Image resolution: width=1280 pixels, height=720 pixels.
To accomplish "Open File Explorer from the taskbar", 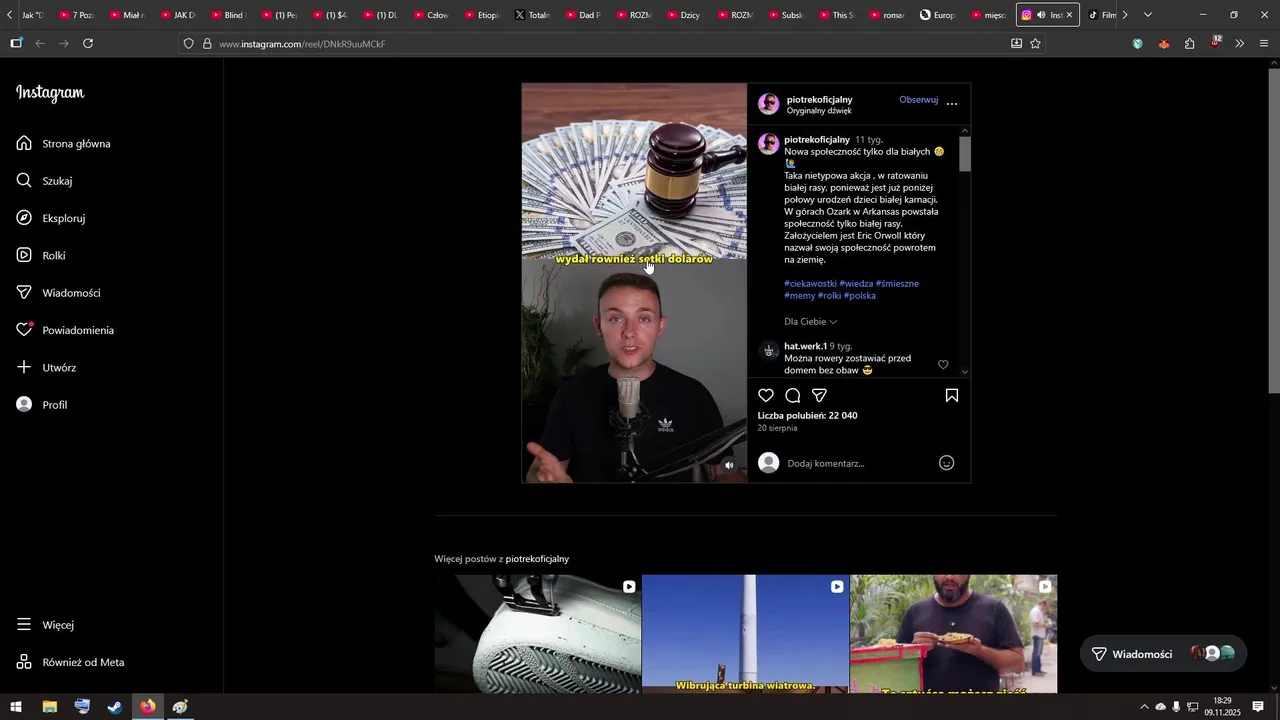I will click(49, 707).
